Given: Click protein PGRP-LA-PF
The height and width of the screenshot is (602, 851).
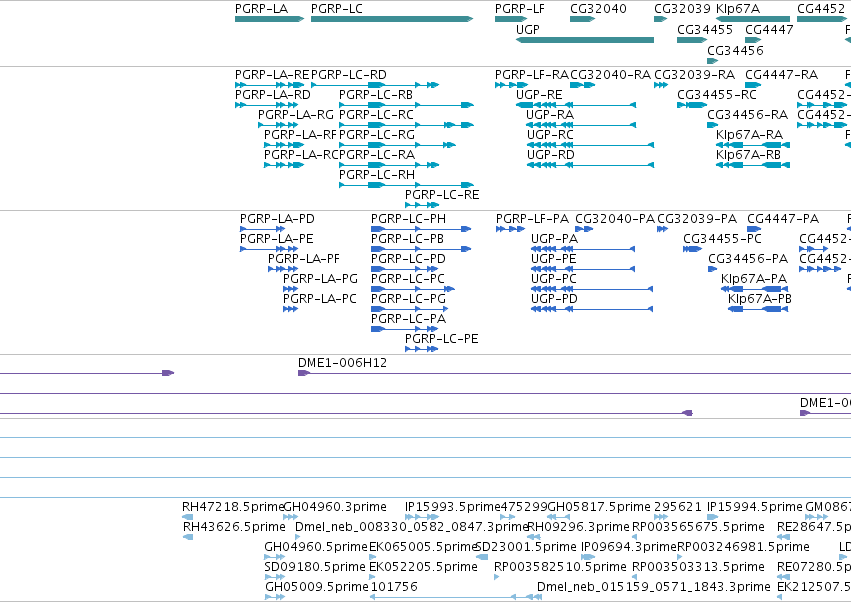Looking at the screenshot, I should [283, 269].
